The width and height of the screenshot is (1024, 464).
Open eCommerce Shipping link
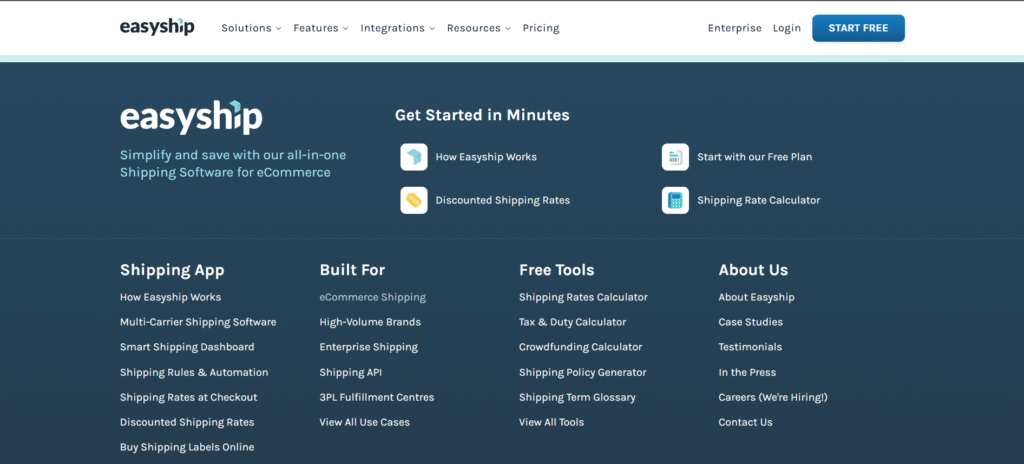pyautogui.click(x=372, y=297)
